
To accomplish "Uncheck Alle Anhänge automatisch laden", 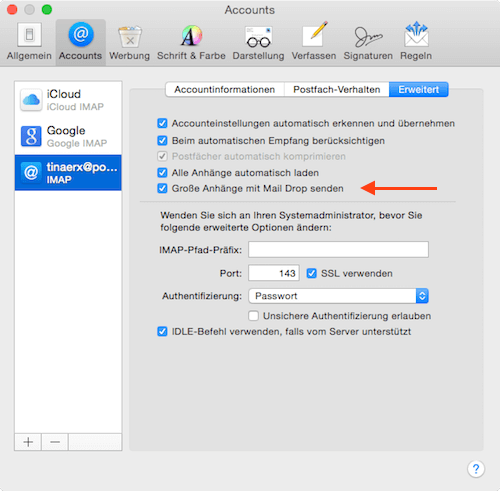I will [162, 173].
